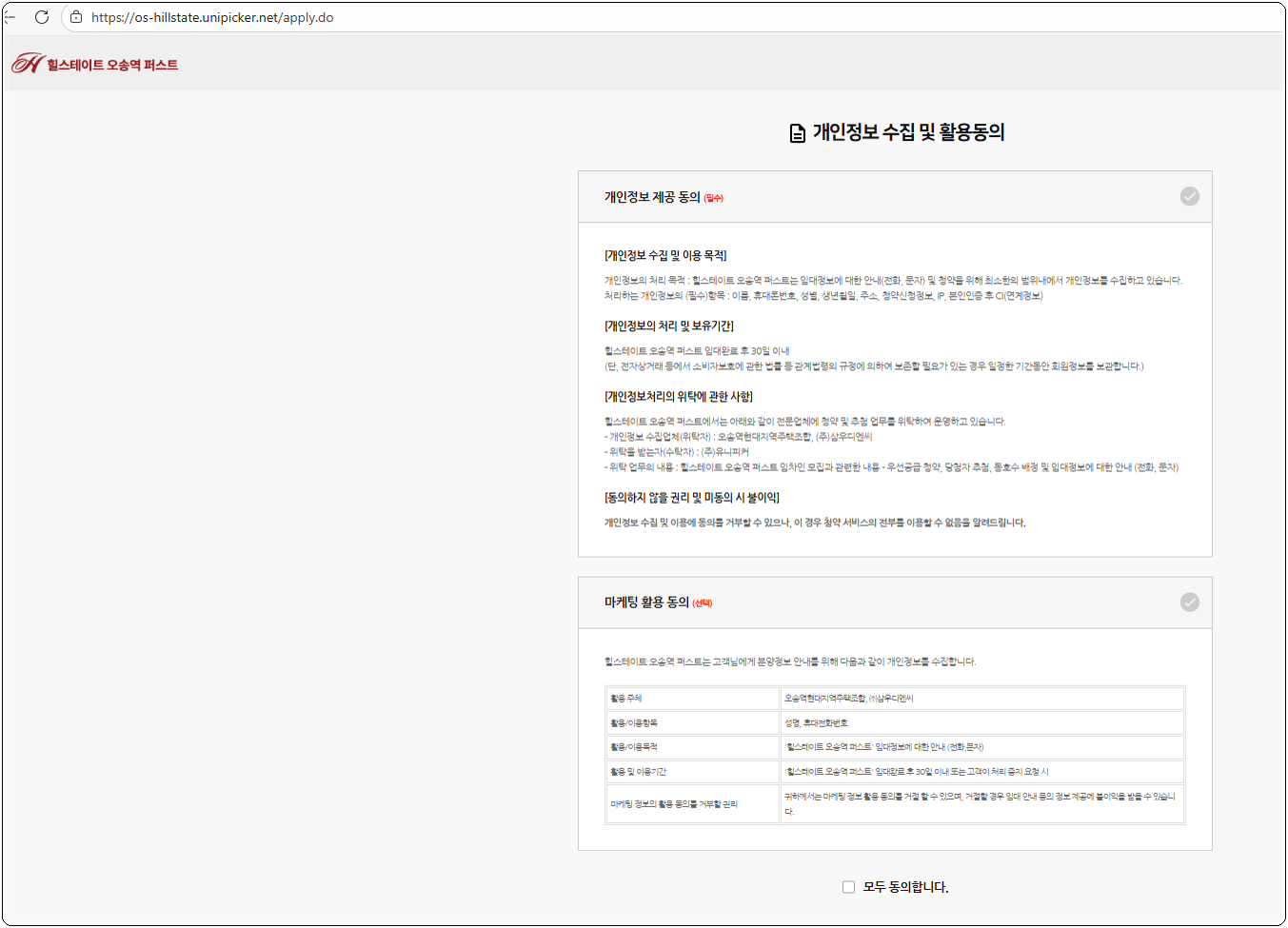This screenshot has width=1288, height=928.
Task: Click the 개인정보 제공 동의 section title
Action: pyautogui.click(x=652, y=197)
